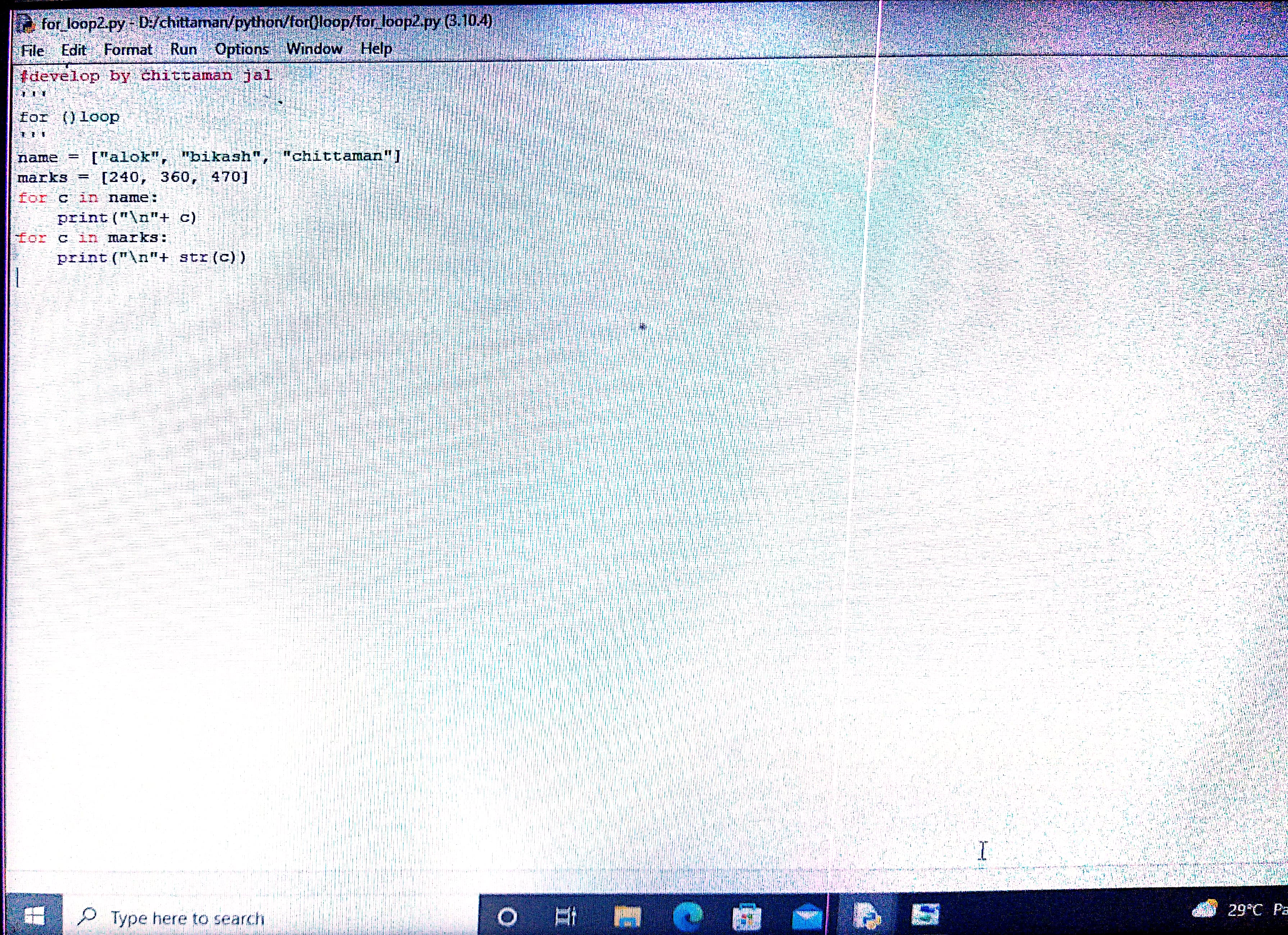Click the Cortana circle icon
This screenshot has height=935, width=1288.
coord(507,916)
